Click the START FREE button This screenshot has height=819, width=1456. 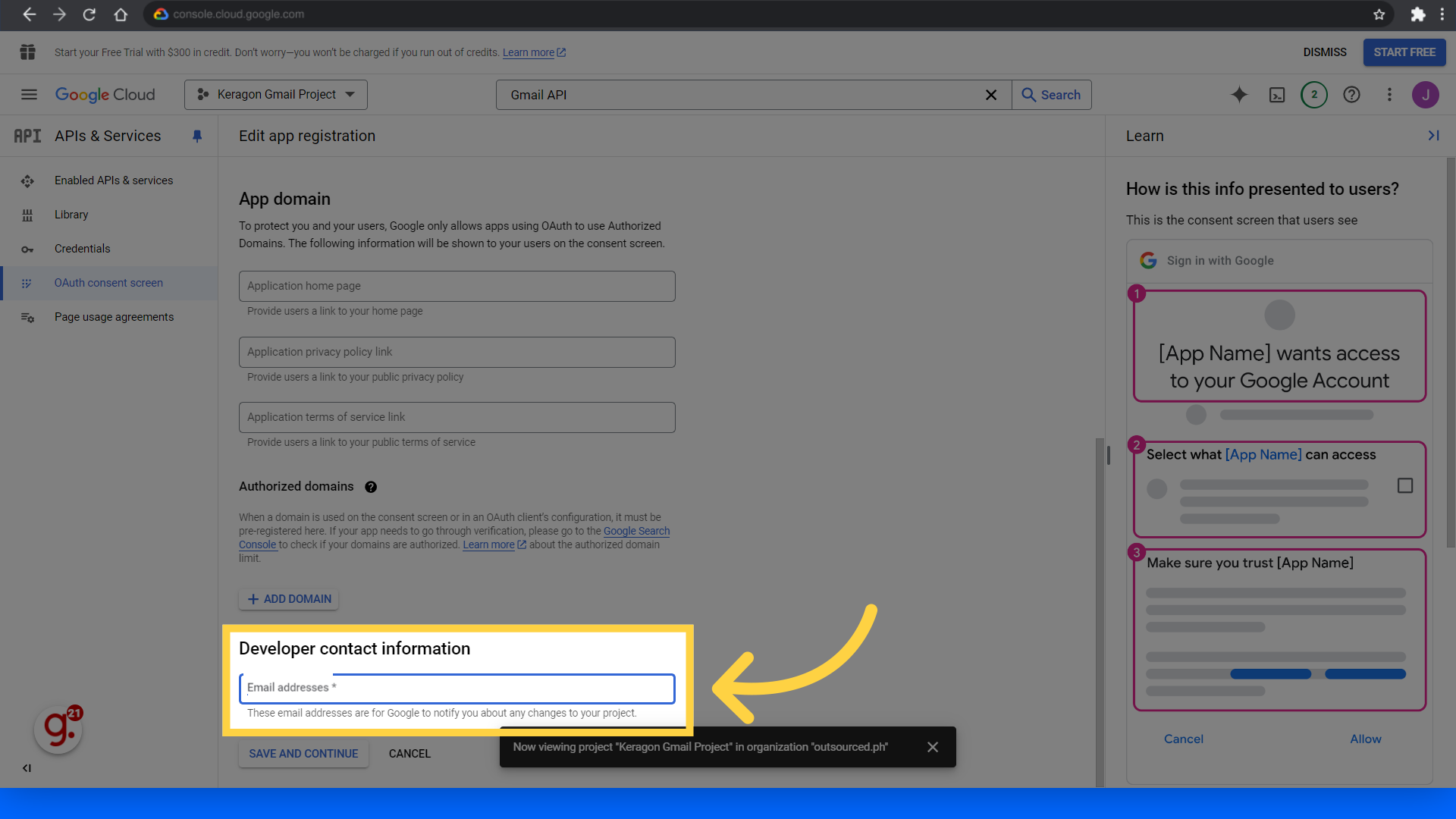(1404, 52)
